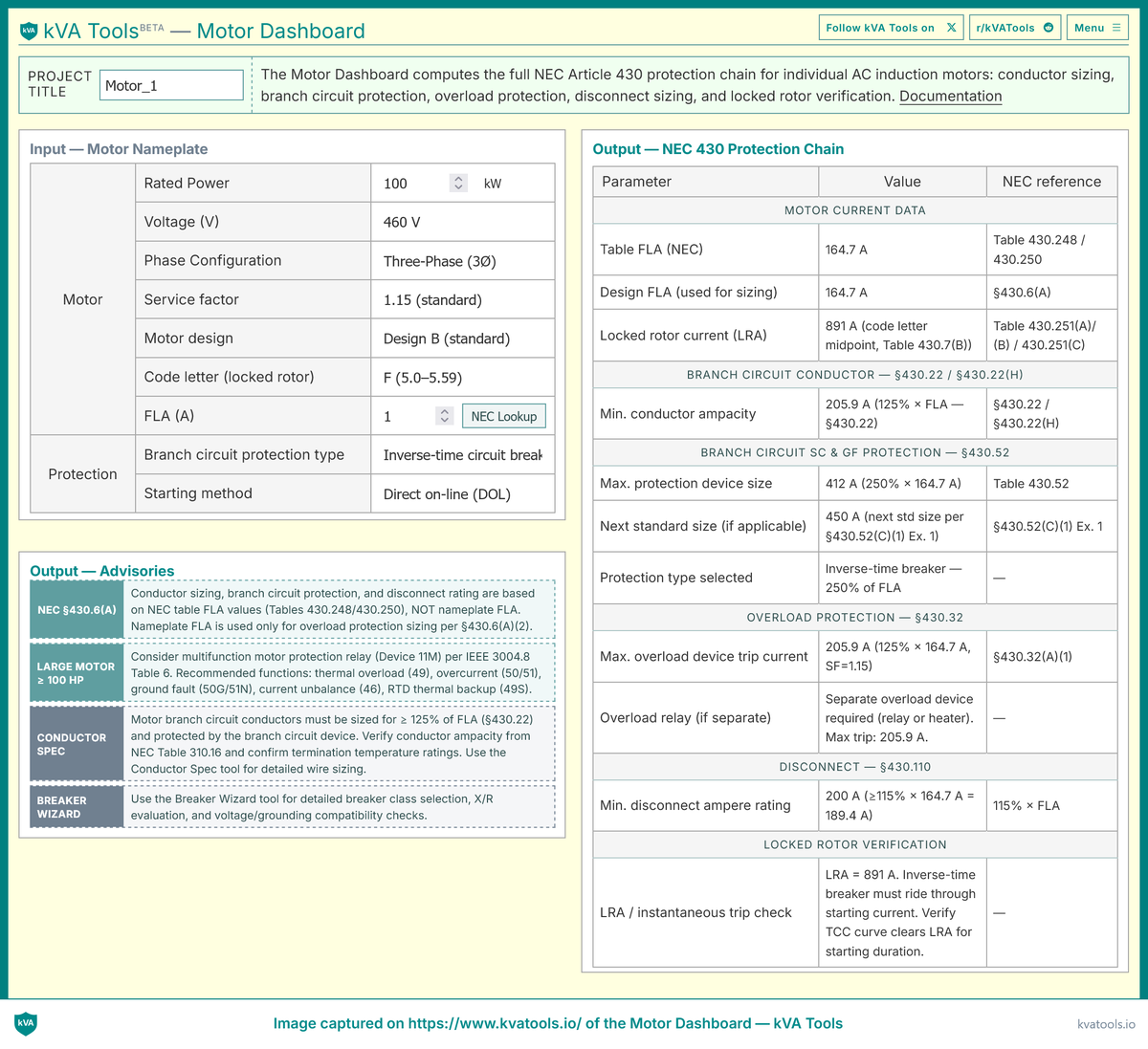This screenshot has height=1049, width=1148.
Task: Open the Phase Configuration dropdown
Action: coord(463,261)
